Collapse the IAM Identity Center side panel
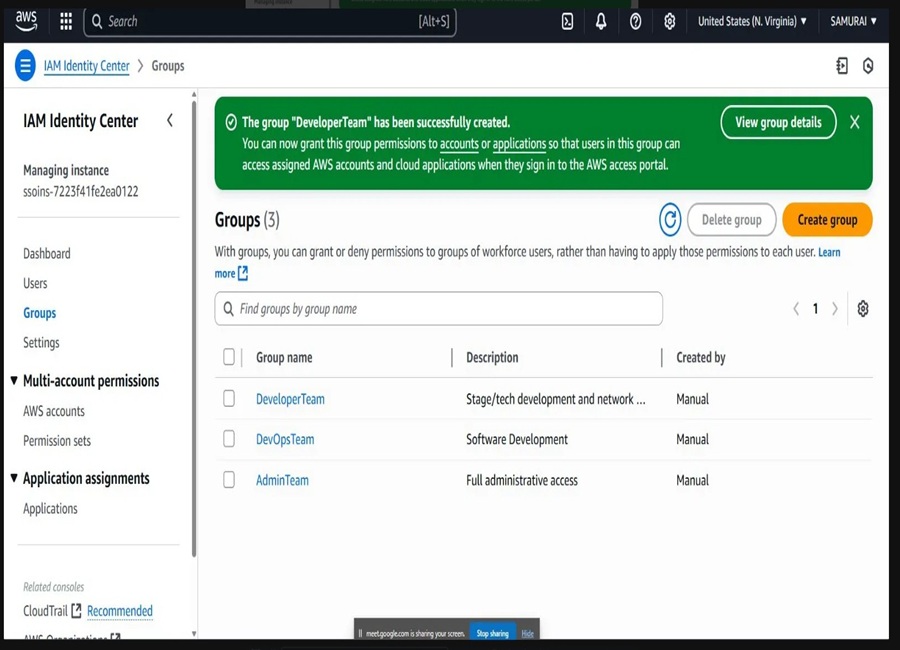Viewport: 900px width, 650px height. click(170, 121)
